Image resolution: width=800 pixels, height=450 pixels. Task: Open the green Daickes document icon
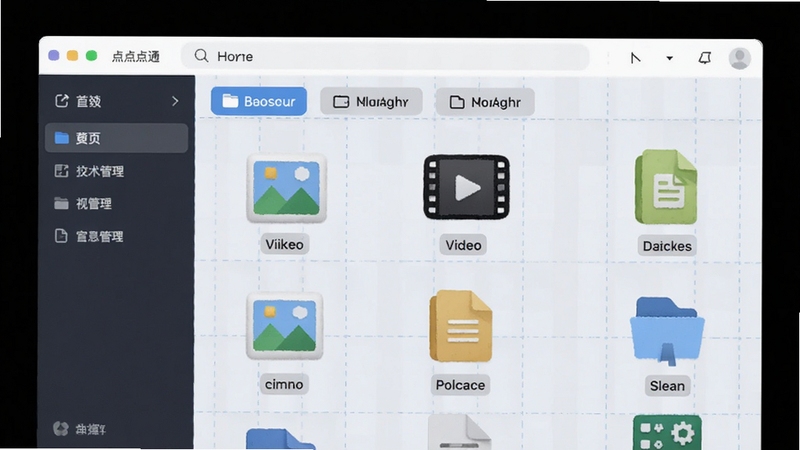tap(666, 187)
